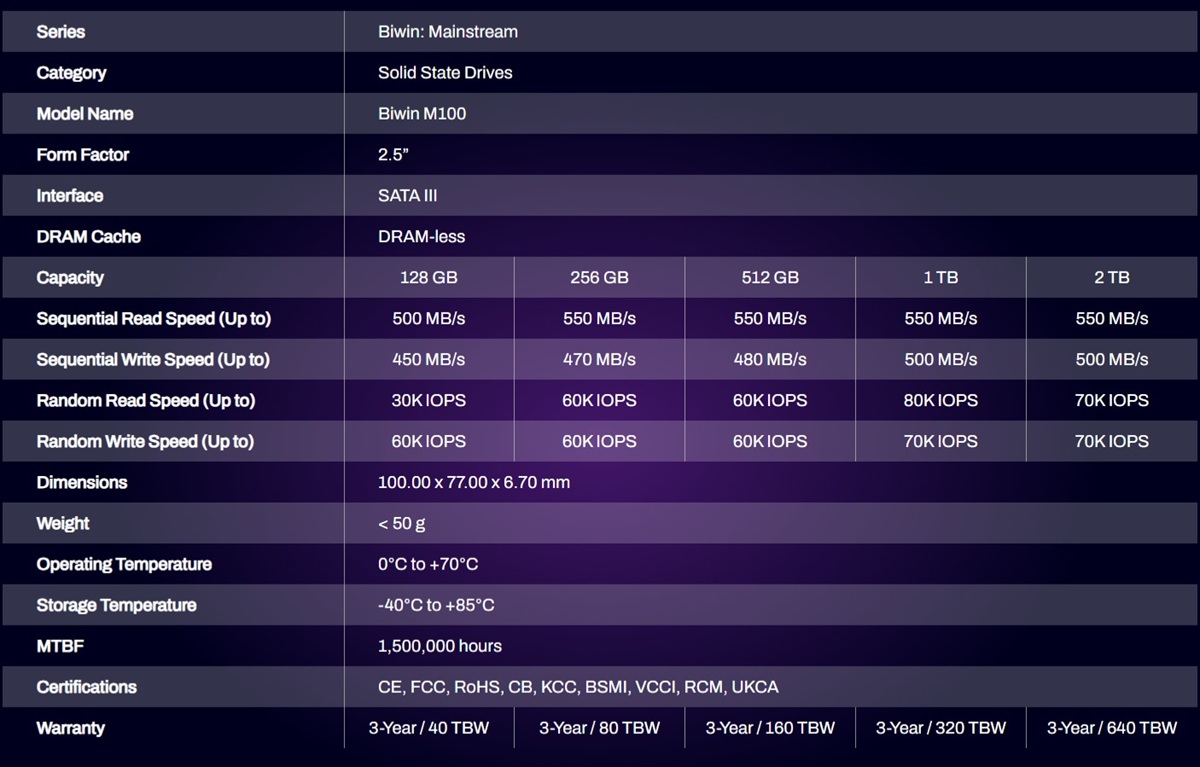Click the 2 TB capacity column header

tap(1111, 278)
